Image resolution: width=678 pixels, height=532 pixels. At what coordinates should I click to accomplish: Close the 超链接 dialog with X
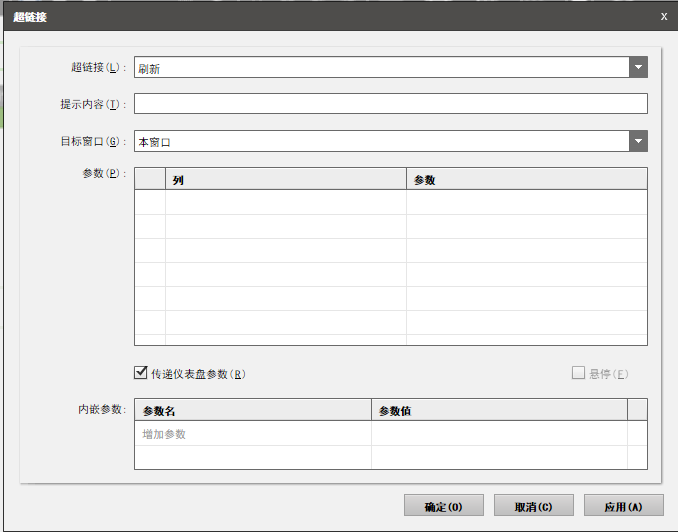click(x=664, y=17)
